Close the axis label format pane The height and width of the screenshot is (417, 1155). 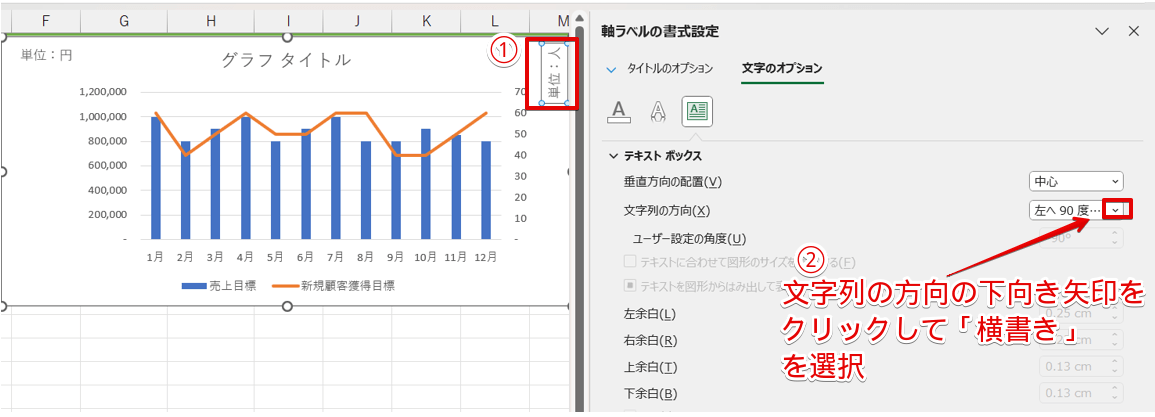click(1134, 31)
